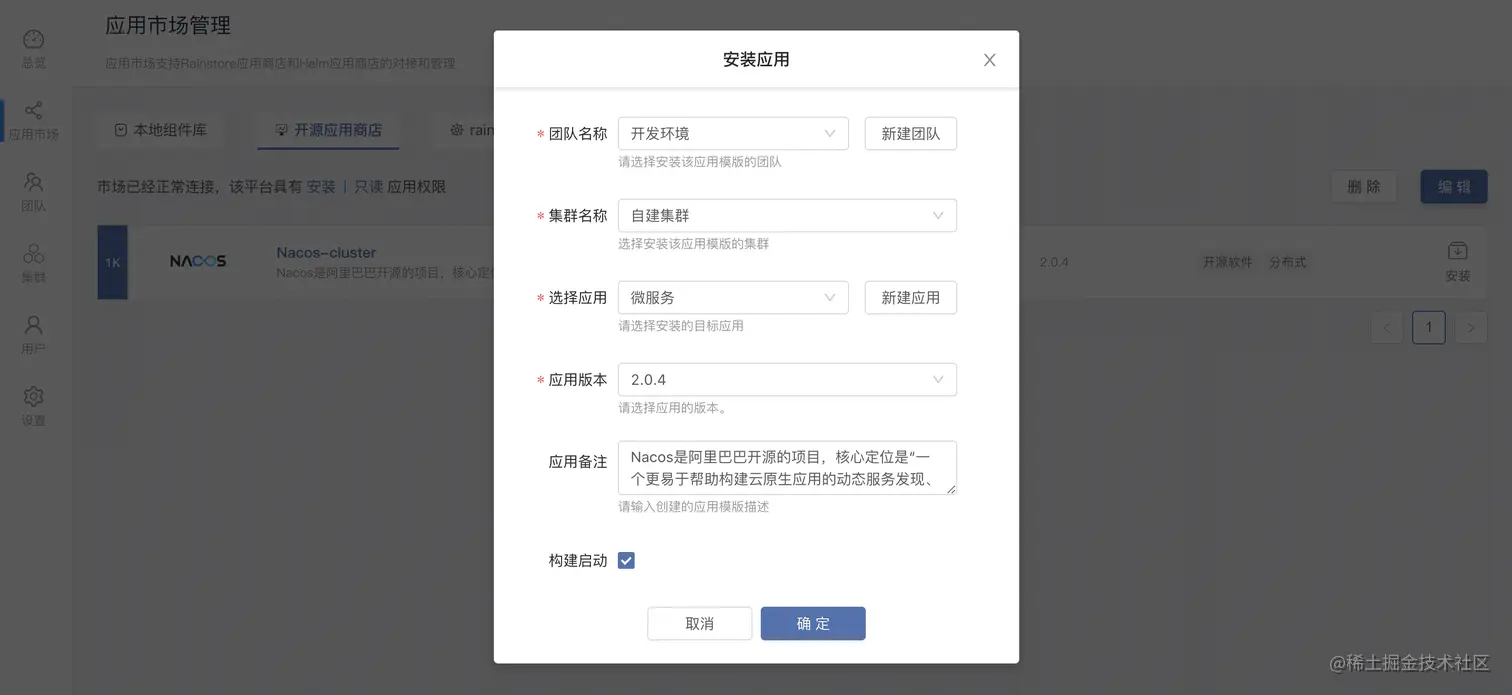Go to 团队 teams sidebar icon
This screenshot has width=1512, height=695.
pos(34,182)
